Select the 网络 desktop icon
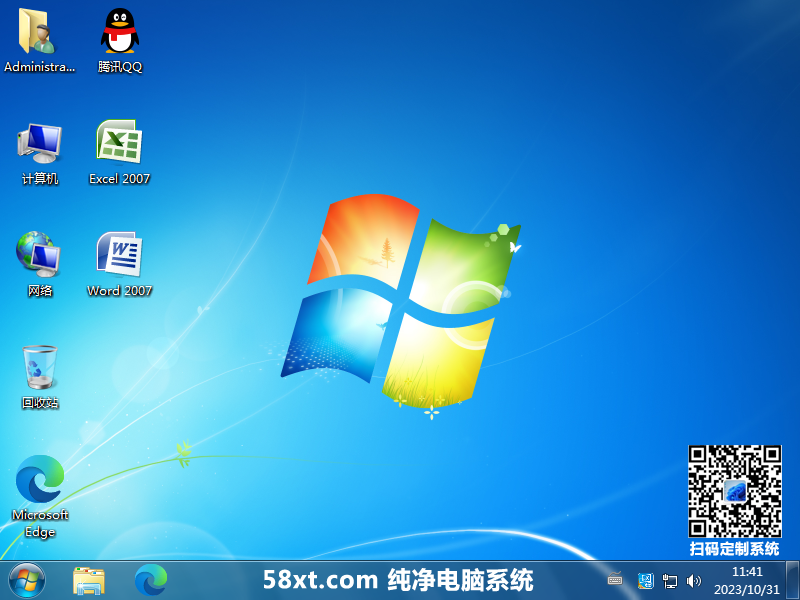800x600 pixels. (40, 264)
